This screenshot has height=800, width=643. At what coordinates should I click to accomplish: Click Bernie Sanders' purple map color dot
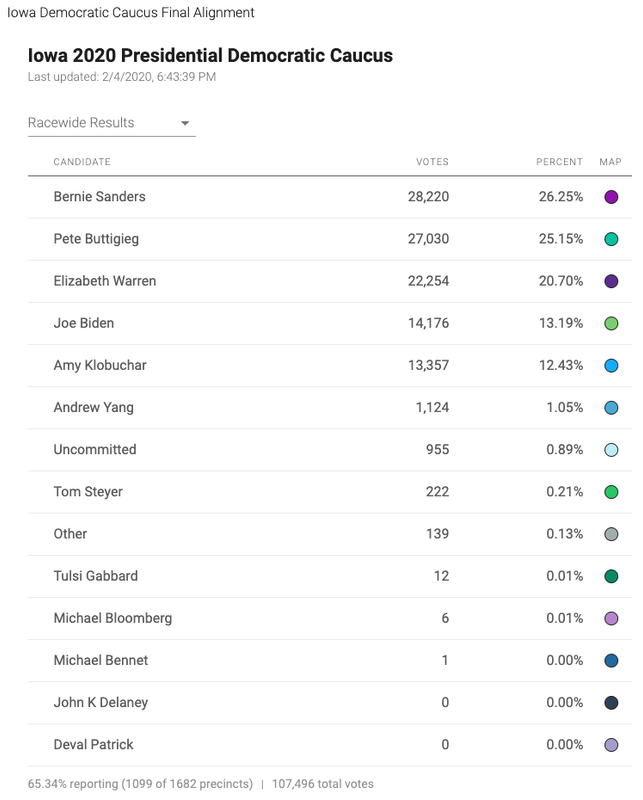(x=611, y=197)
